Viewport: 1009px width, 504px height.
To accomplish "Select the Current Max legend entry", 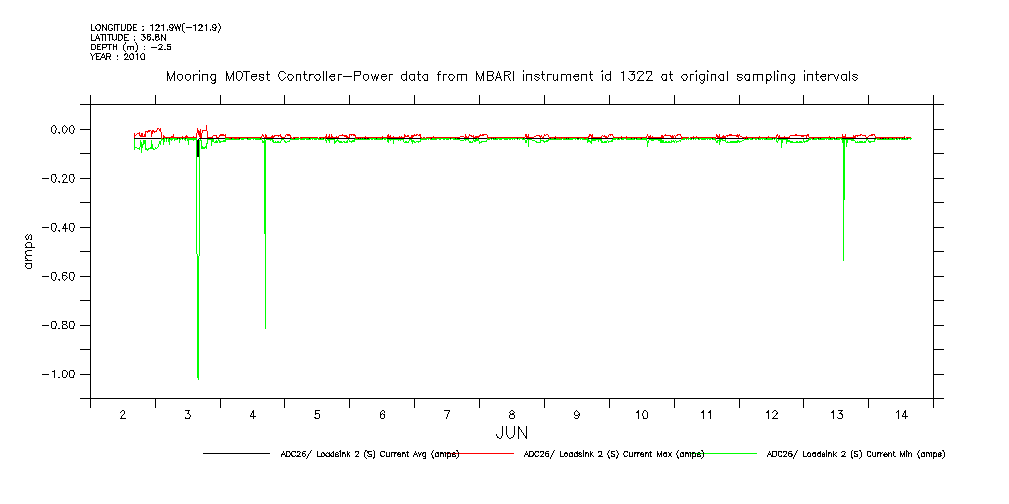I will click(x=614, y=454).
